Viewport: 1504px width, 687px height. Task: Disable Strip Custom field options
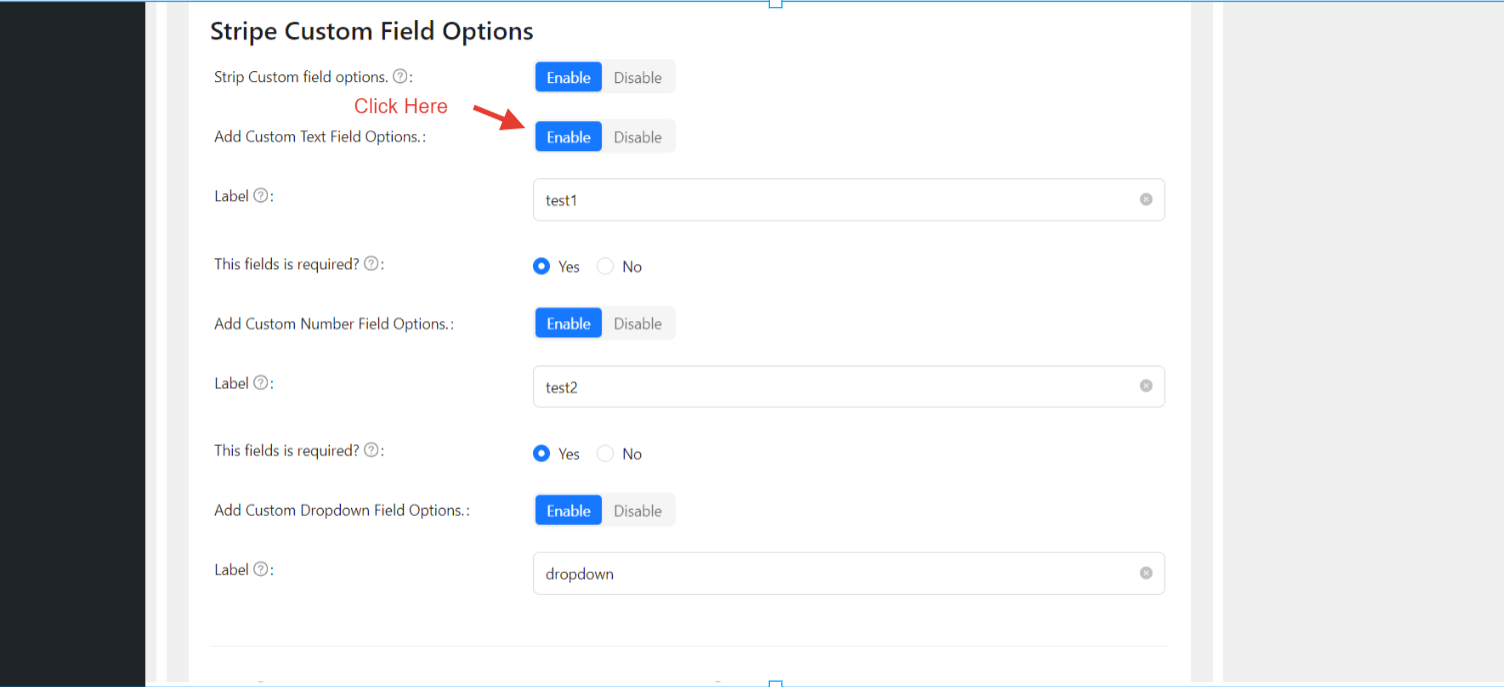tap(637, 78)
